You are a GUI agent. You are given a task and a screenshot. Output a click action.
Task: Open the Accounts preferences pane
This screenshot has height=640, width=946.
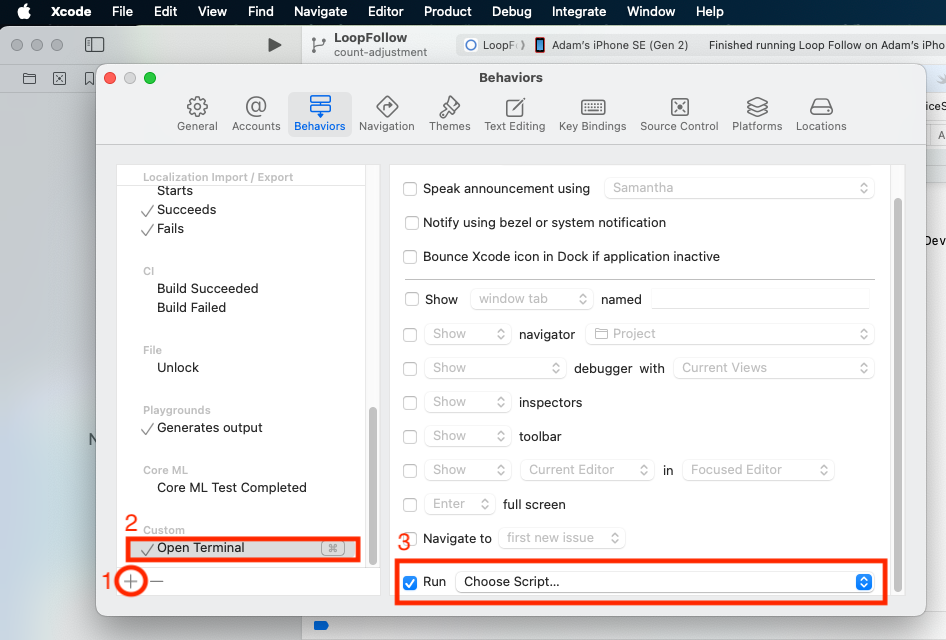(256, 113)
